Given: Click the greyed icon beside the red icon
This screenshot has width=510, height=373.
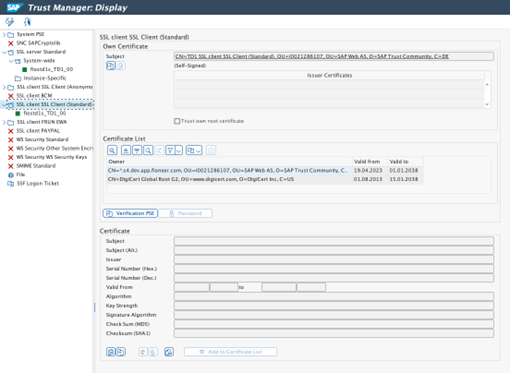Looking at the screenshot, I should 153,352.
